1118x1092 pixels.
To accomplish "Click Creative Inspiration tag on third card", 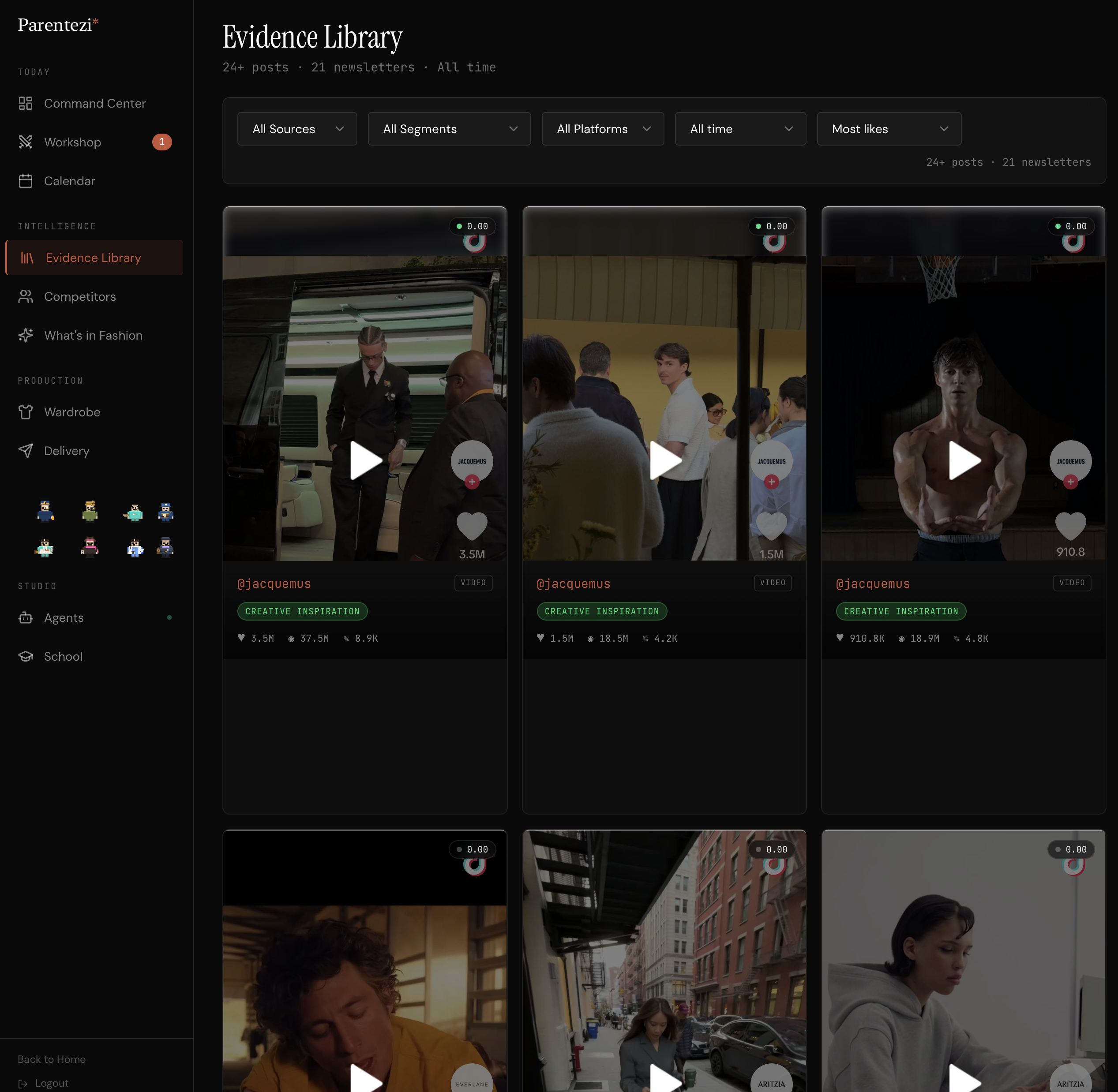I will click(902, 611).
